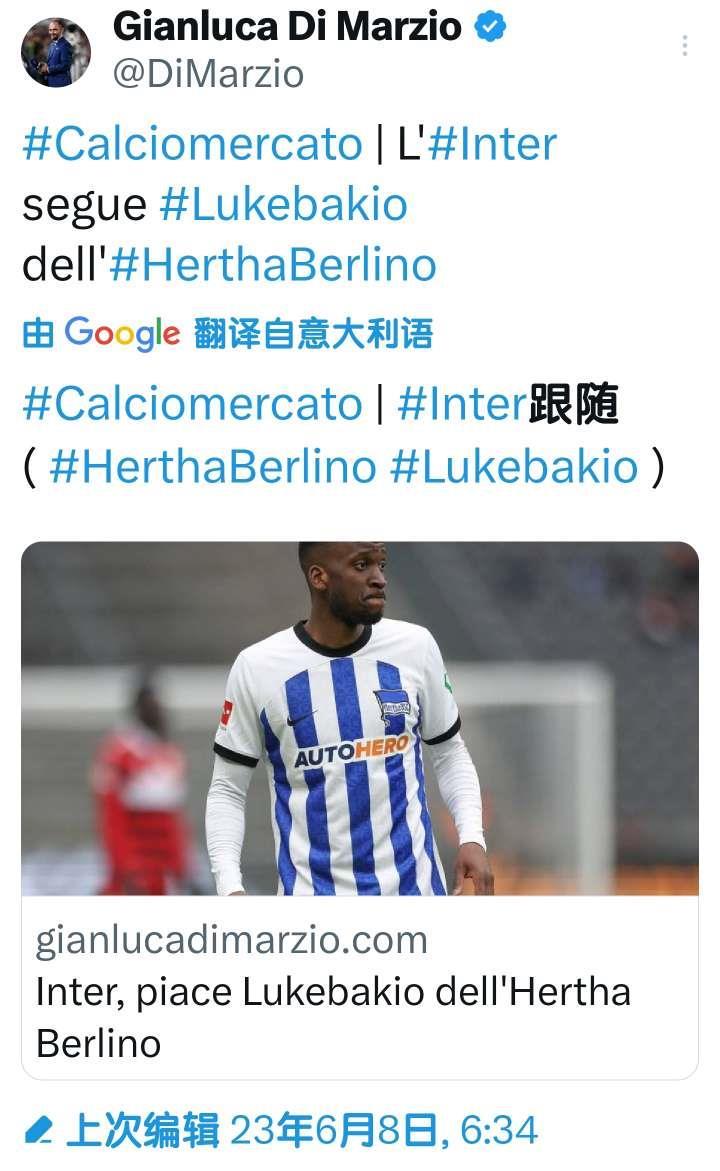Open the #Lukebakio hashtag after segue
The image size is (720, 1171).
pos(284,205)
